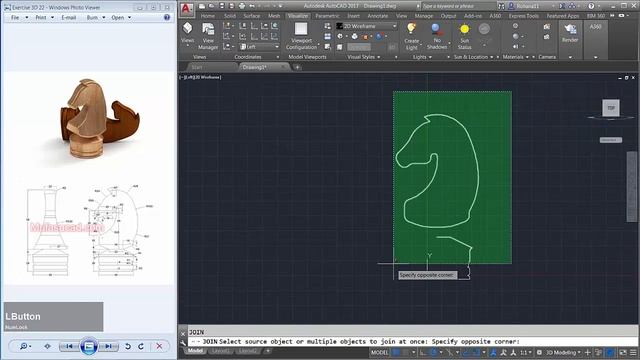This screenshot has height=360, width=640.
Task: Switch to the Express Tools ribbon tab
Action: 524,16
